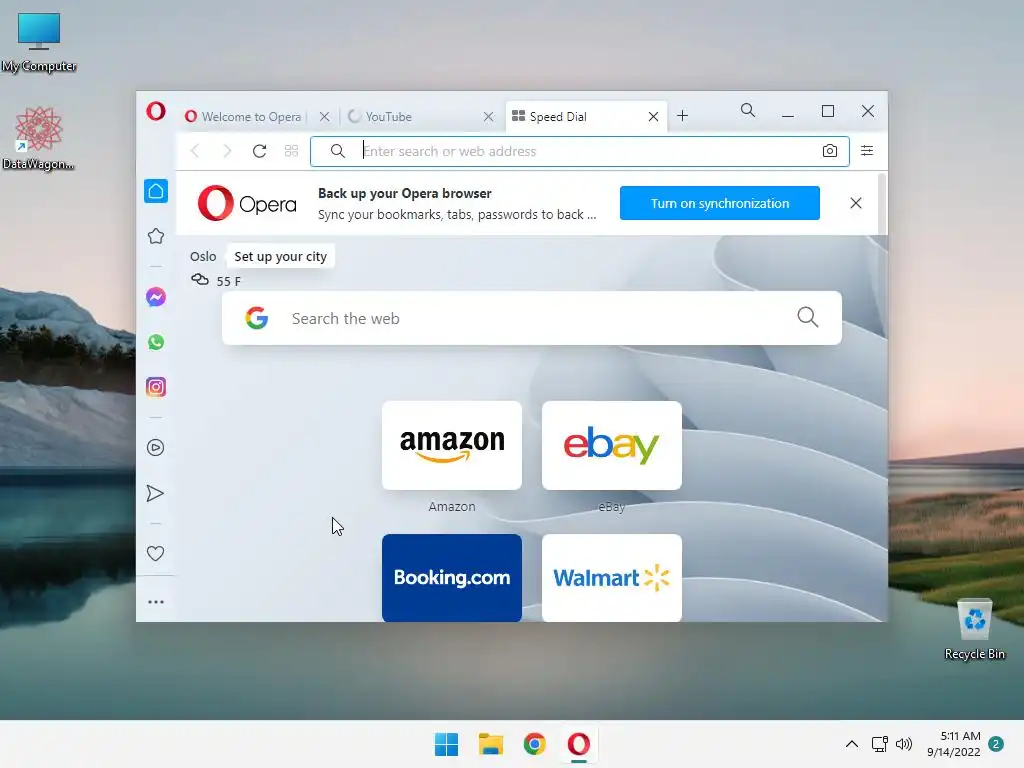Select the DataWagon desktop shortcut
This screenshot has width=1024, height=768.
(39, 138)
